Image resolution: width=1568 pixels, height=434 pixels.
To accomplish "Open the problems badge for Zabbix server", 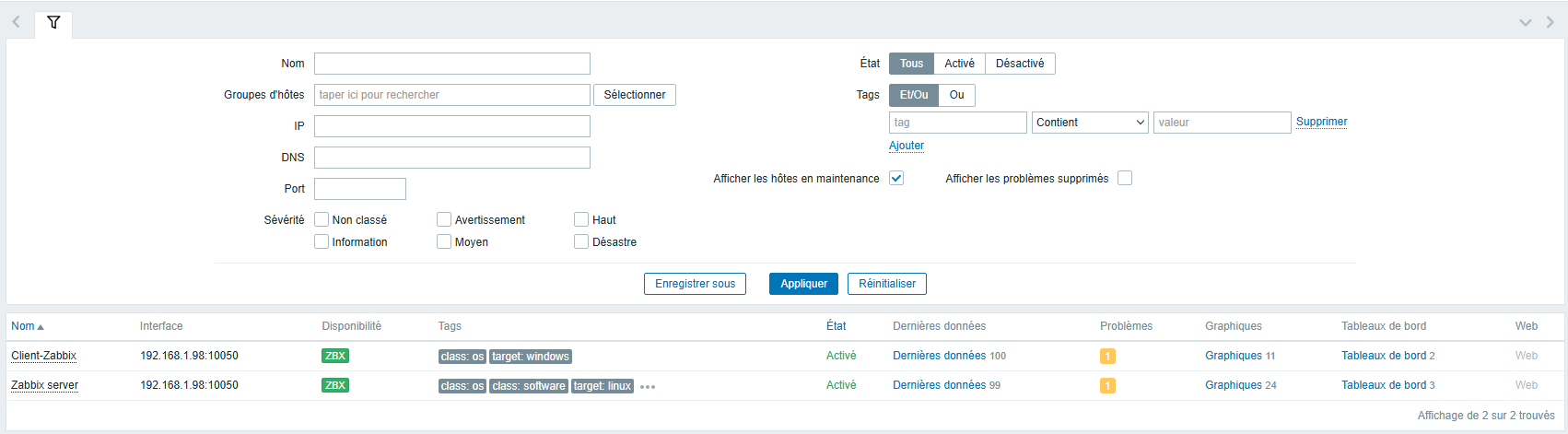I will (x=1107, y=386).
